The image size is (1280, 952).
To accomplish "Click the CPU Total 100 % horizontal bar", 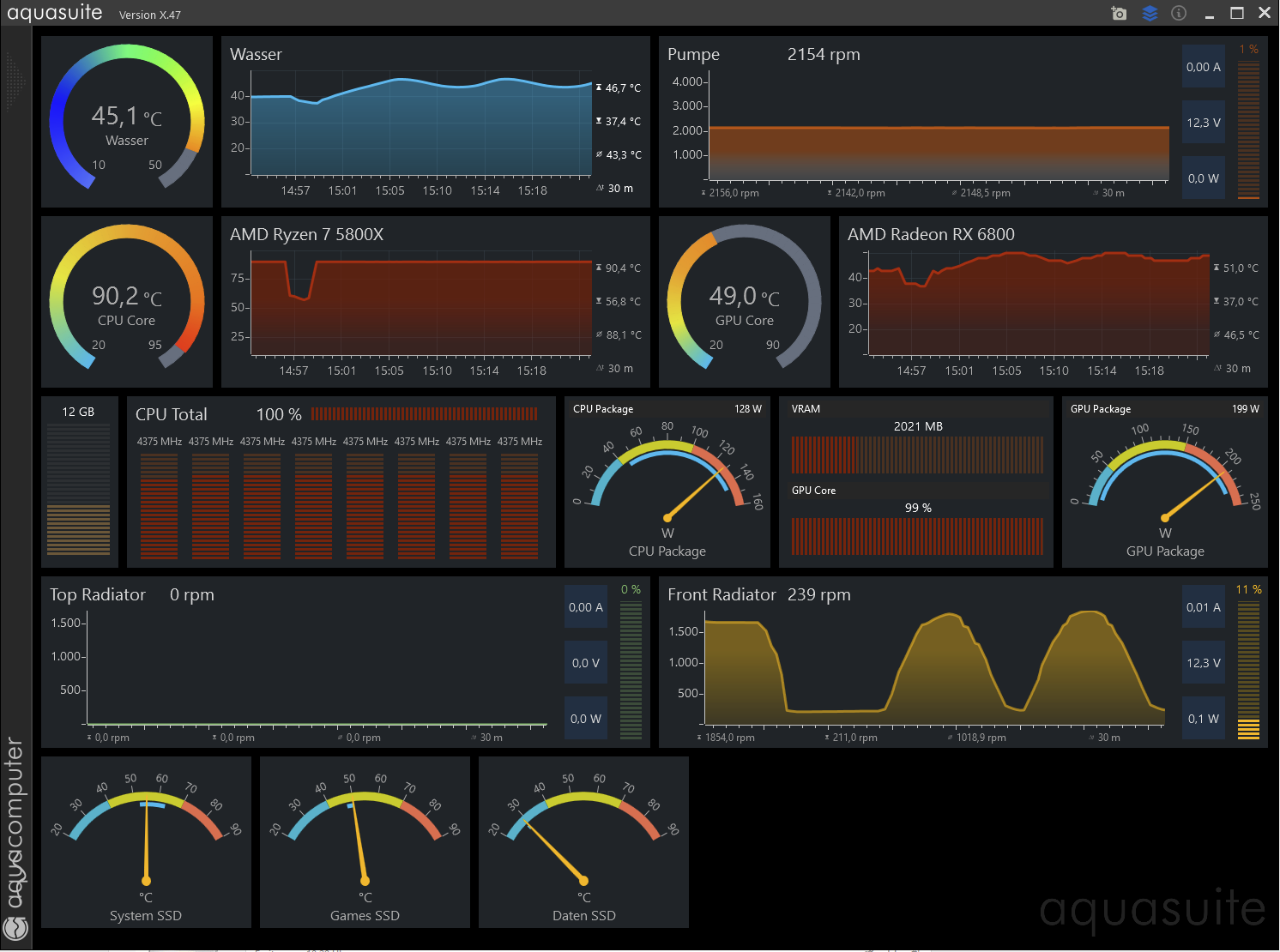I will point(425,414).
